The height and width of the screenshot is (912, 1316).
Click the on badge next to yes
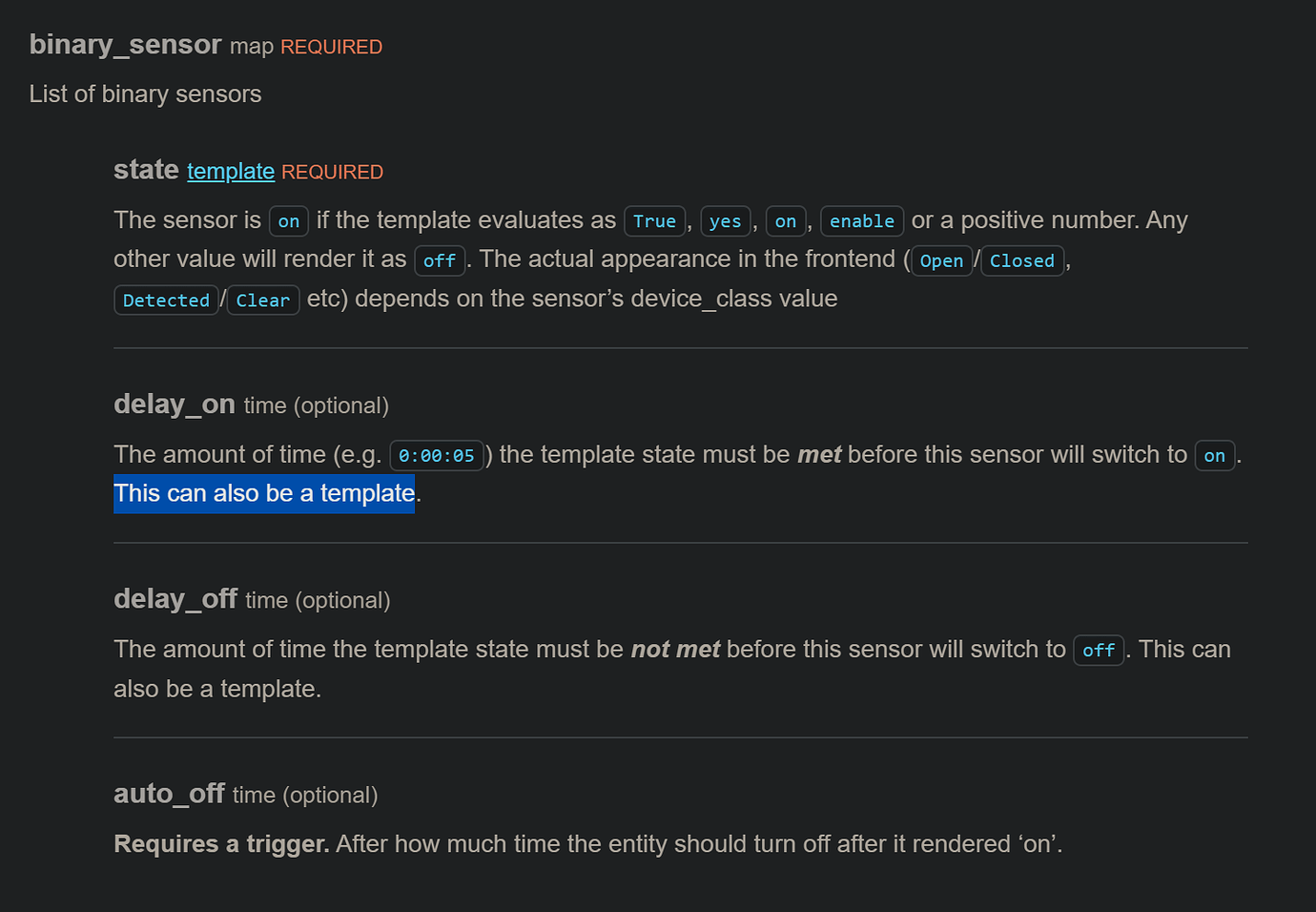785,220
